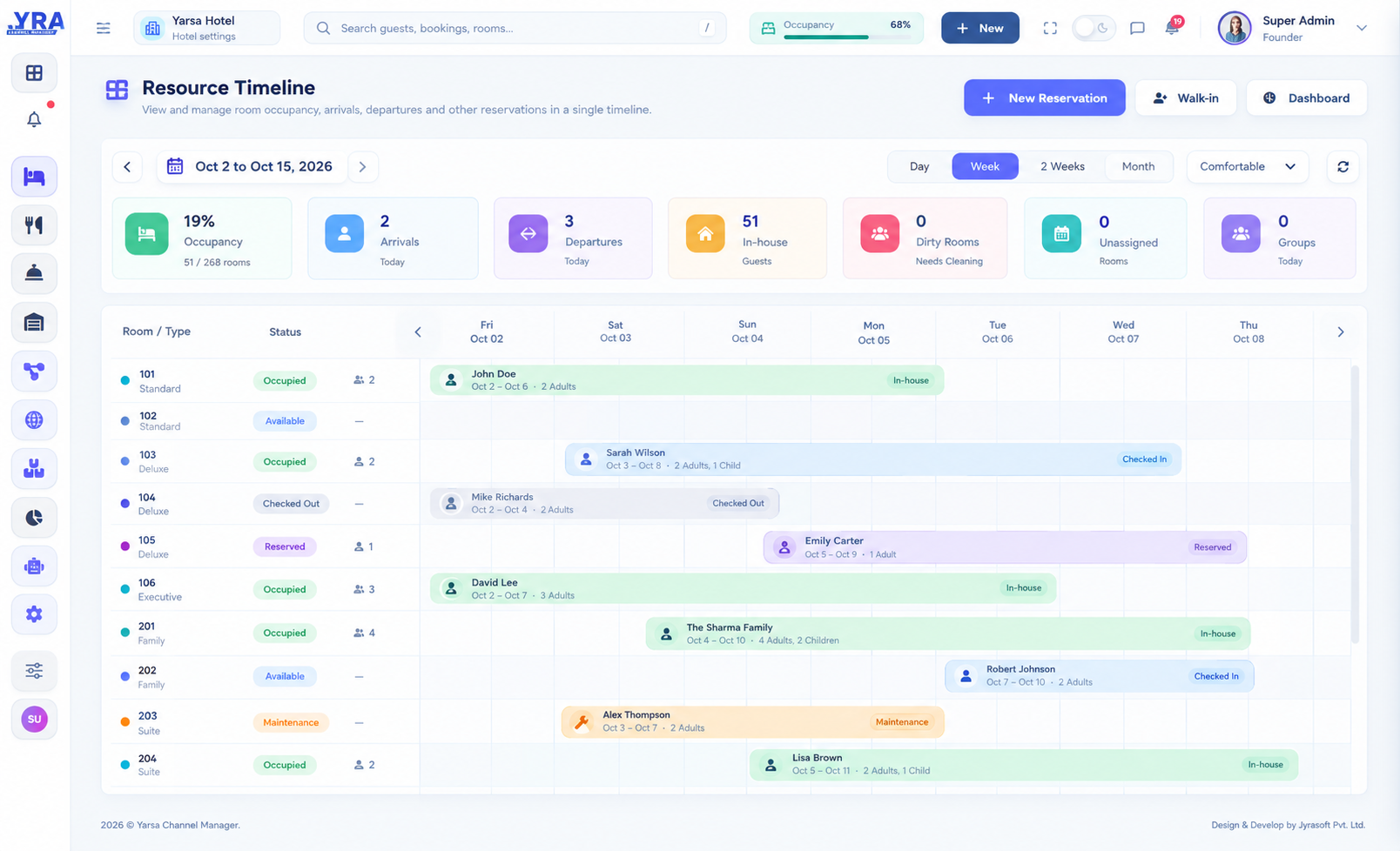Go to next date range
Screen dimensions: 1400x851
[x=363, y=166]
